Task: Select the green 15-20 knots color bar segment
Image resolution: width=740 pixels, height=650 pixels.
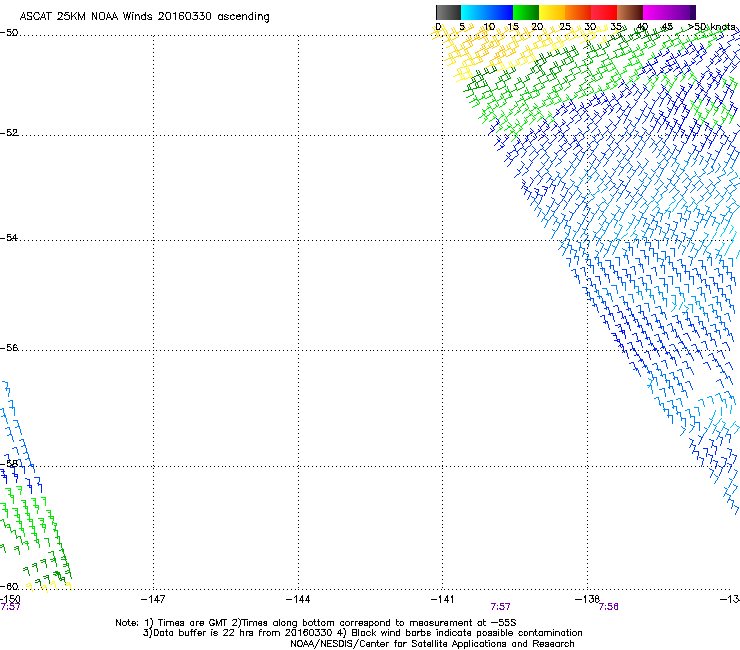Action: coord(526,12)
